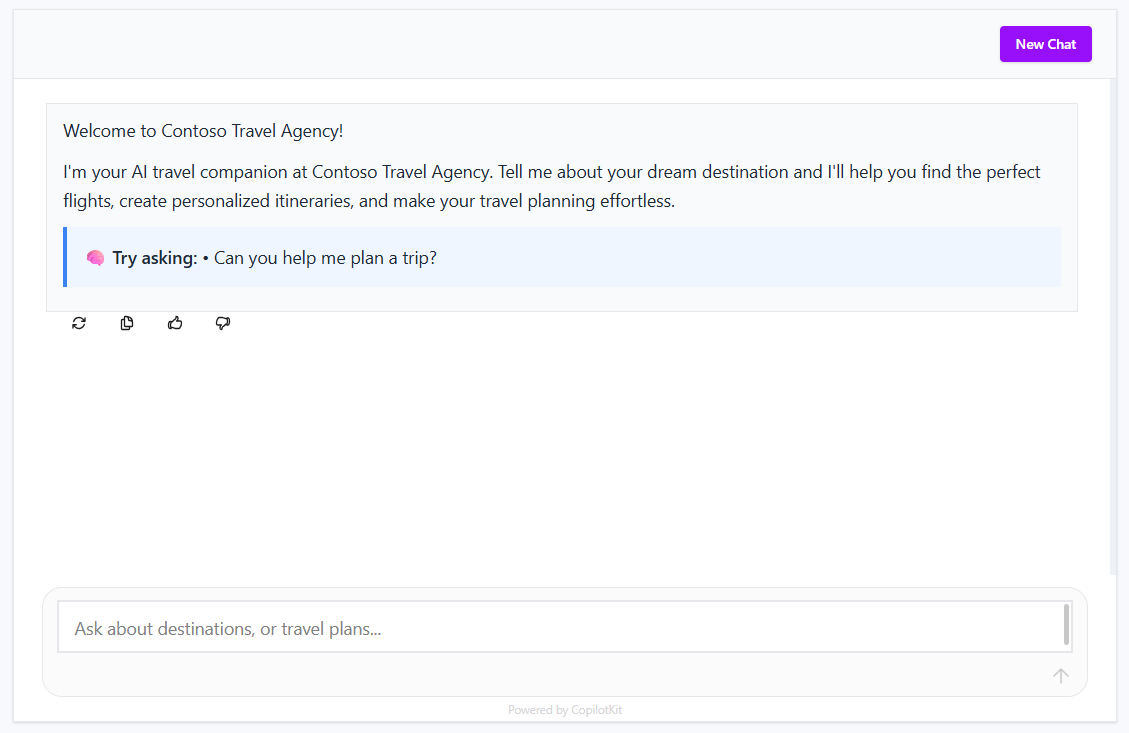Give the response a thumbs up
1129x733 pixels.
[175, 323]
